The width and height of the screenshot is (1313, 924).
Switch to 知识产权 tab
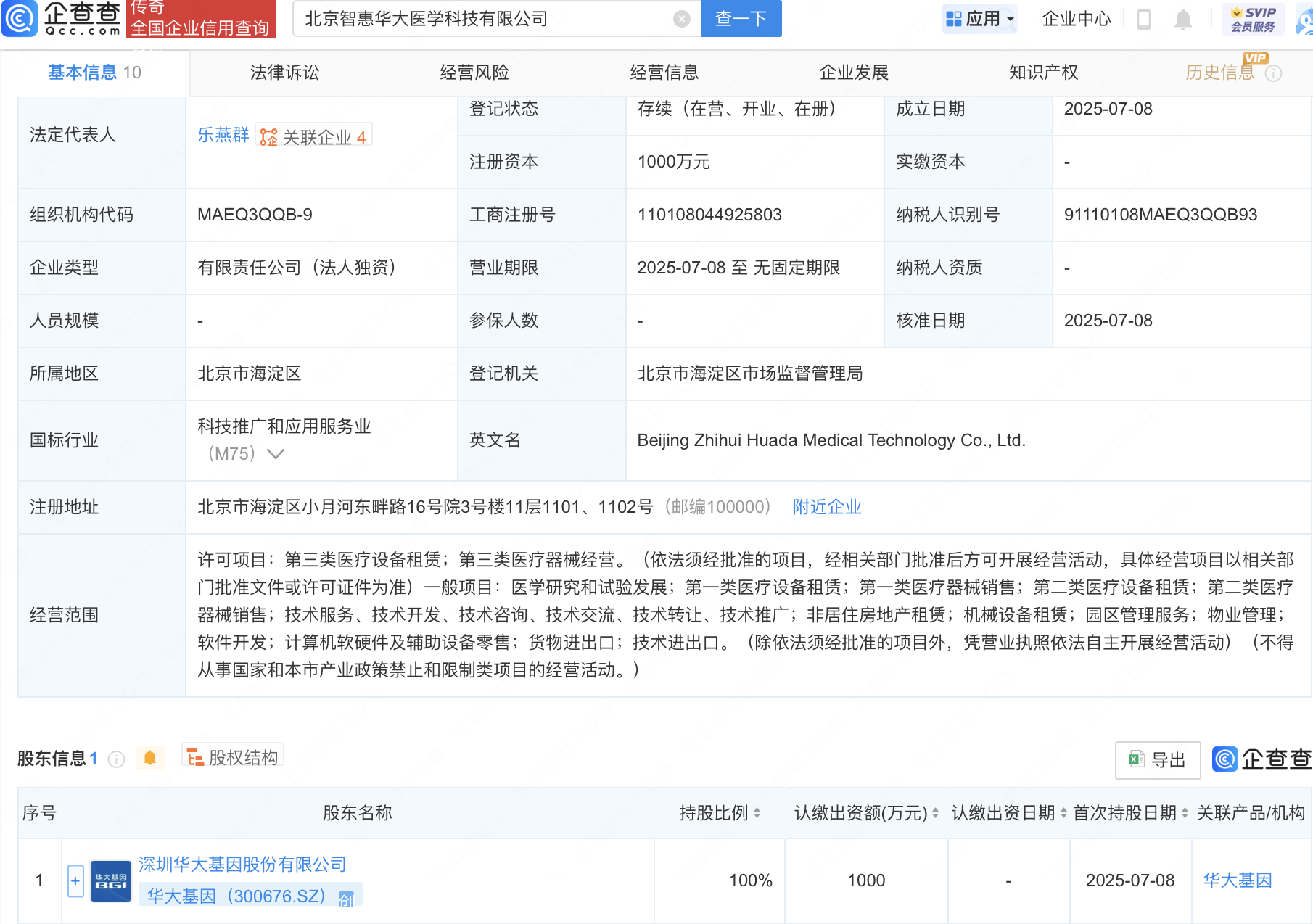(x=1043, y=73)
